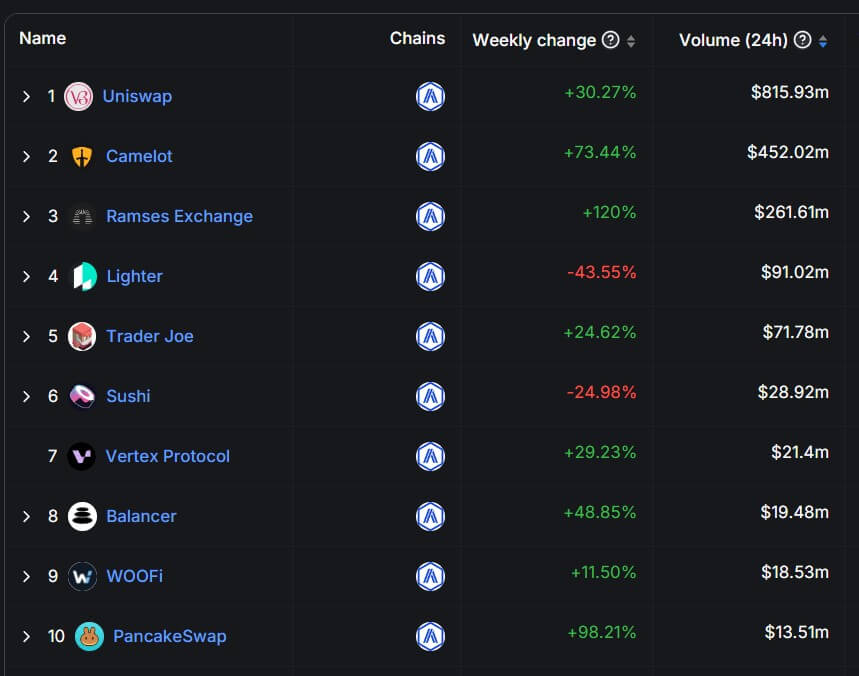The height and width of the screenshot is (676, 859).
Task: Click the Volume (24h) help question mark
Action: (x=802, y=40)
